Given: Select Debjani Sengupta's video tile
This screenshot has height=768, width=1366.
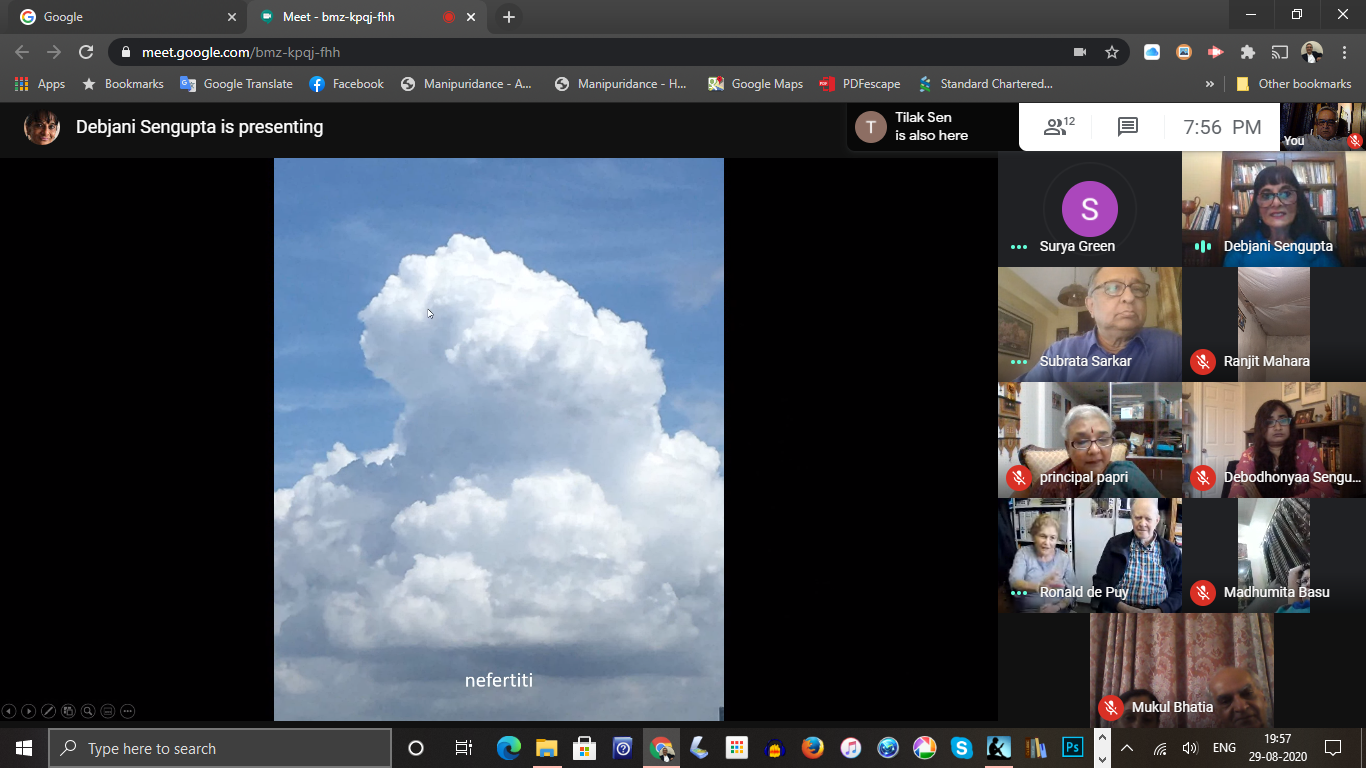Looking at the screenshot, I should tap(1272, 209).
